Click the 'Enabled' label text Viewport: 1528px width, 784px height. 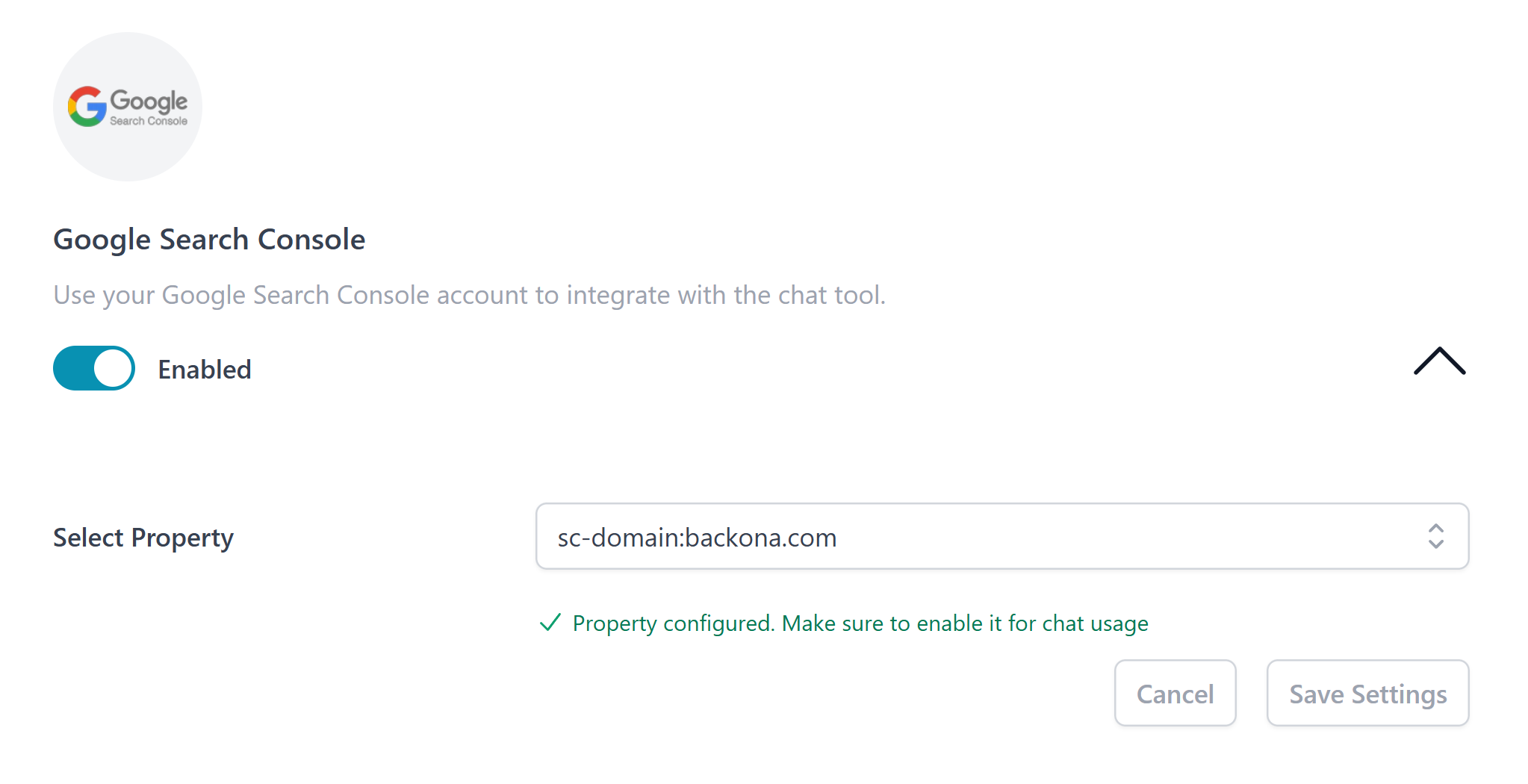pos(205,370)
